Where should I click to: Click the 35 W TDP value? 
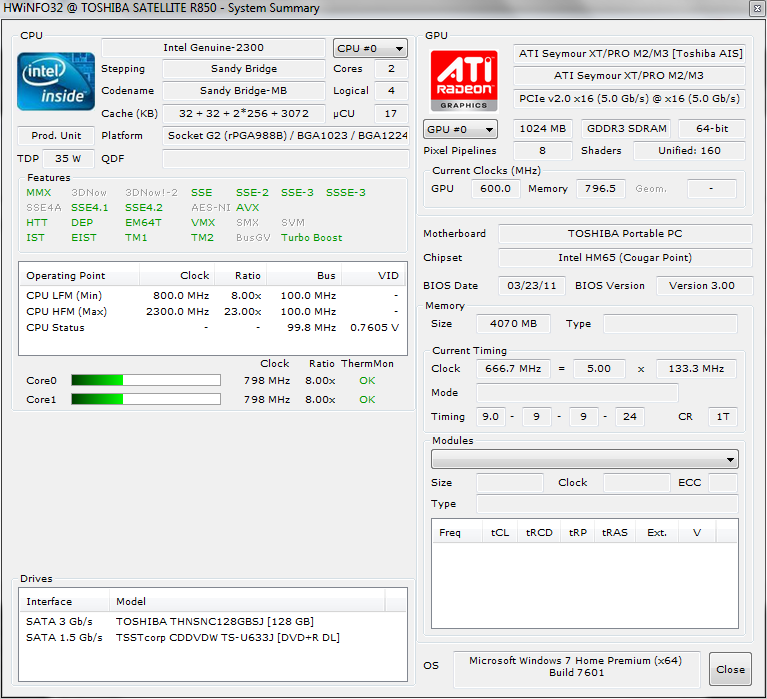[68, 158]
